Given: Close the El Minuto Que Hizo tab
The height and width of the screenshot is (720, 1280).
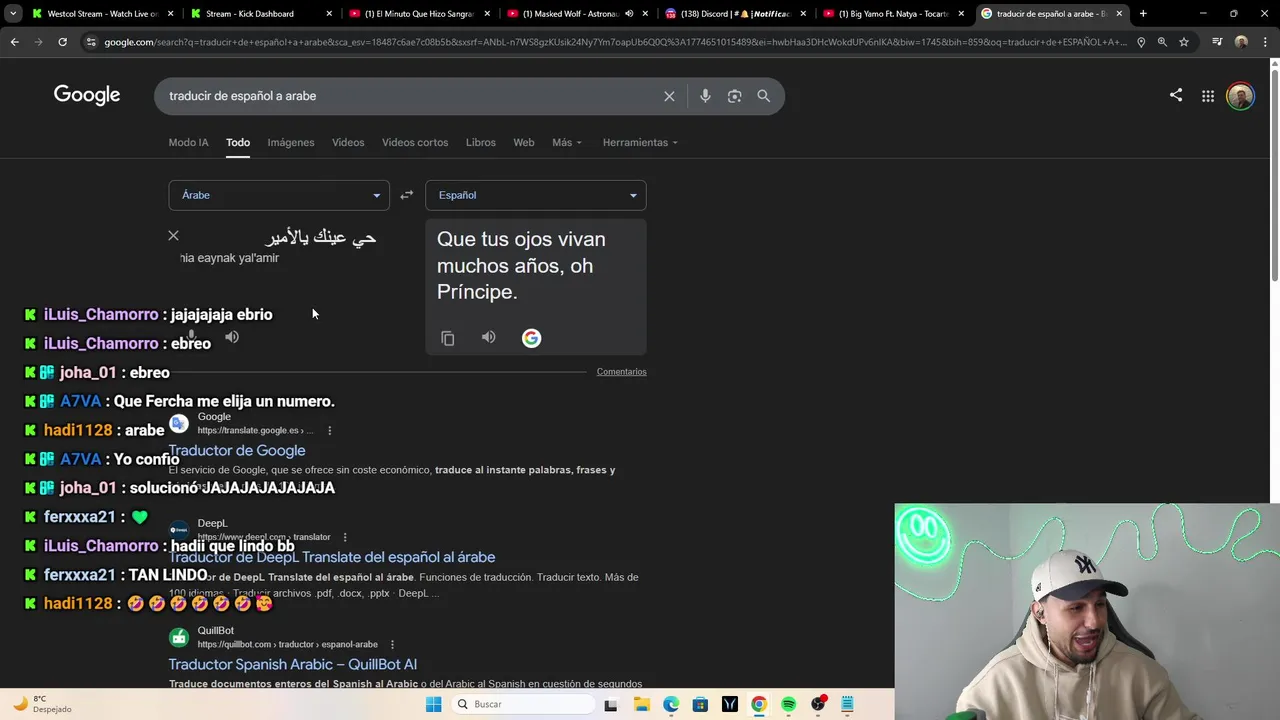Looking at the screenshot, I should [487, 14].
